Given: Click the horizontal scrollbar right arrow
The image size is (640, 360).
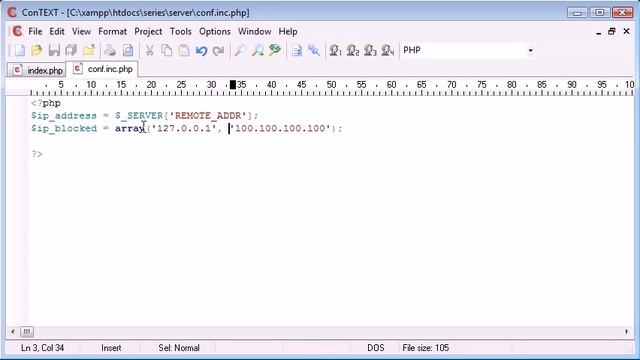Looking at the screenshot, I should 627,331.
